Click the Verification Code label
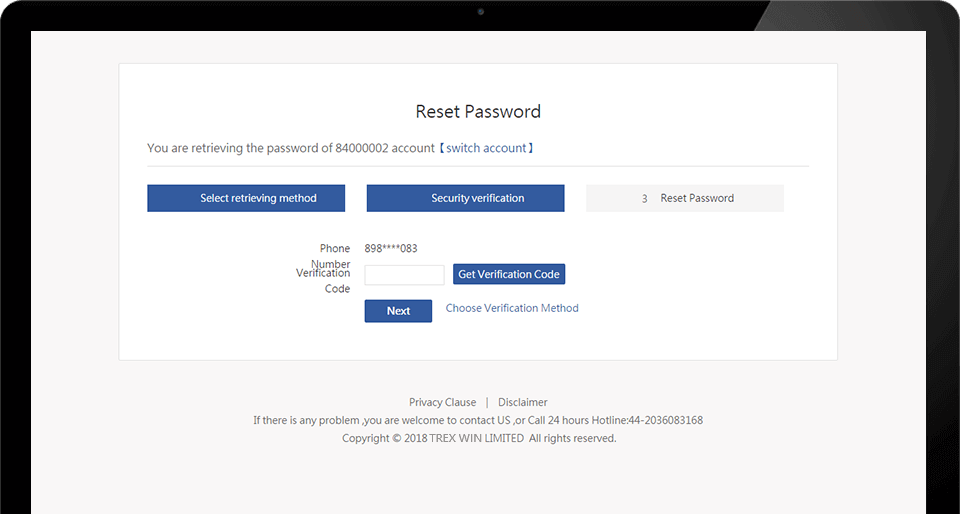The image size is (960, 514). [323, 281]
